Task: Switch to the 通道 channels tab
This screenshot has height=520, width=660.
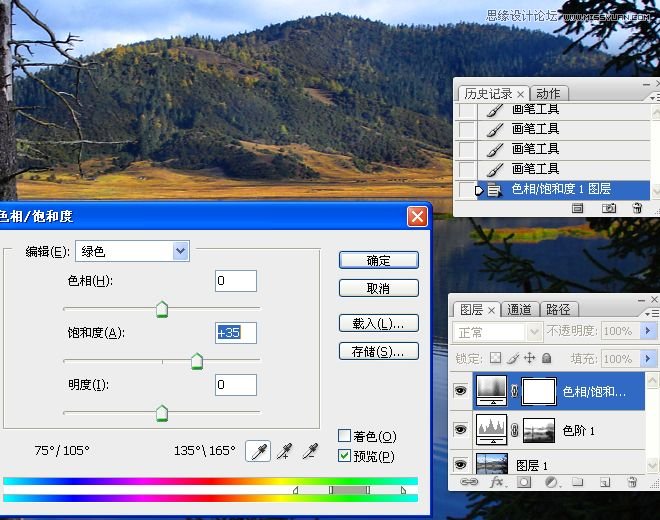Action: (x=519, y=309)
